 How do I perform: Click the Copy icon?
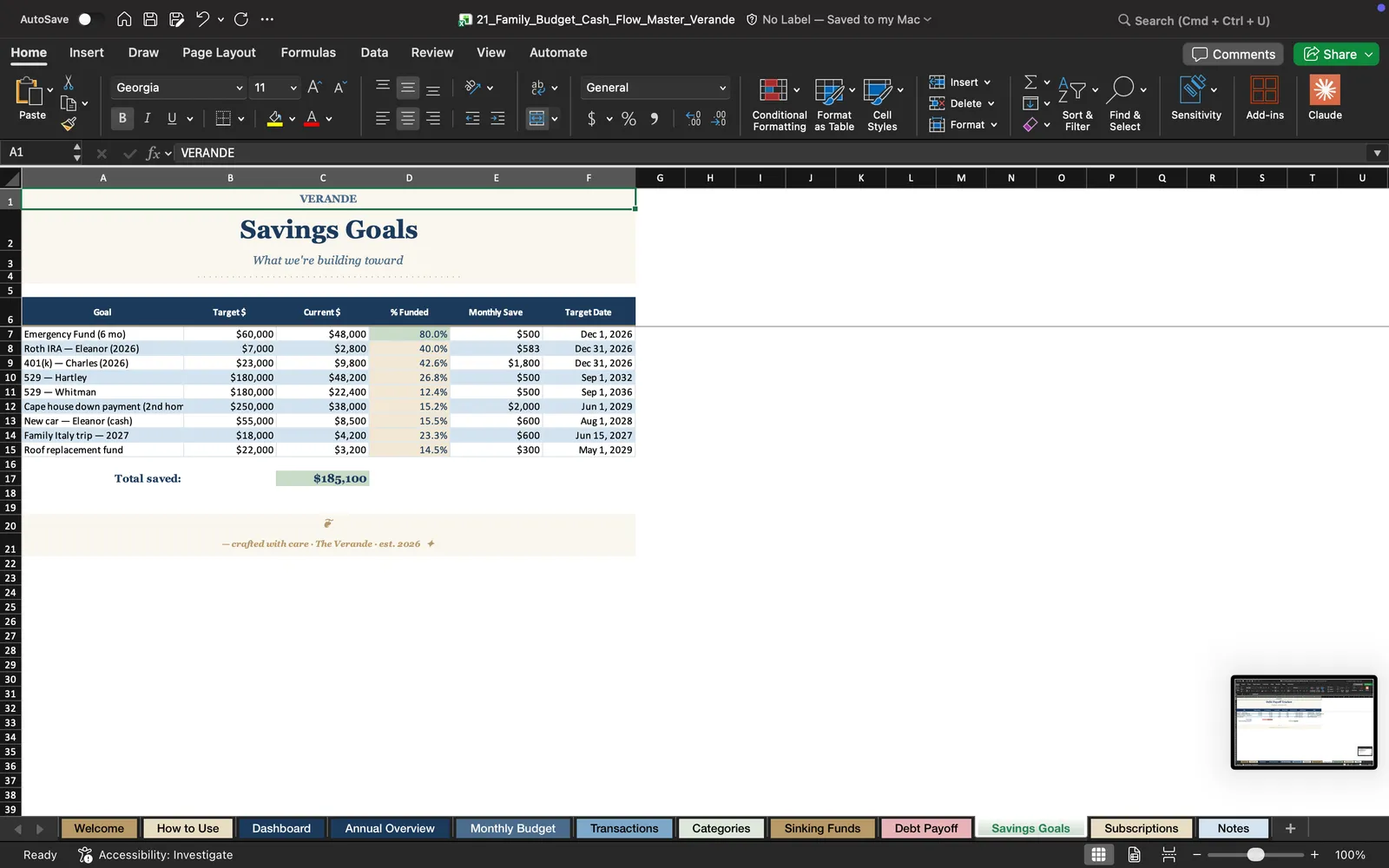pyautogui.click(x=69, y=103)
